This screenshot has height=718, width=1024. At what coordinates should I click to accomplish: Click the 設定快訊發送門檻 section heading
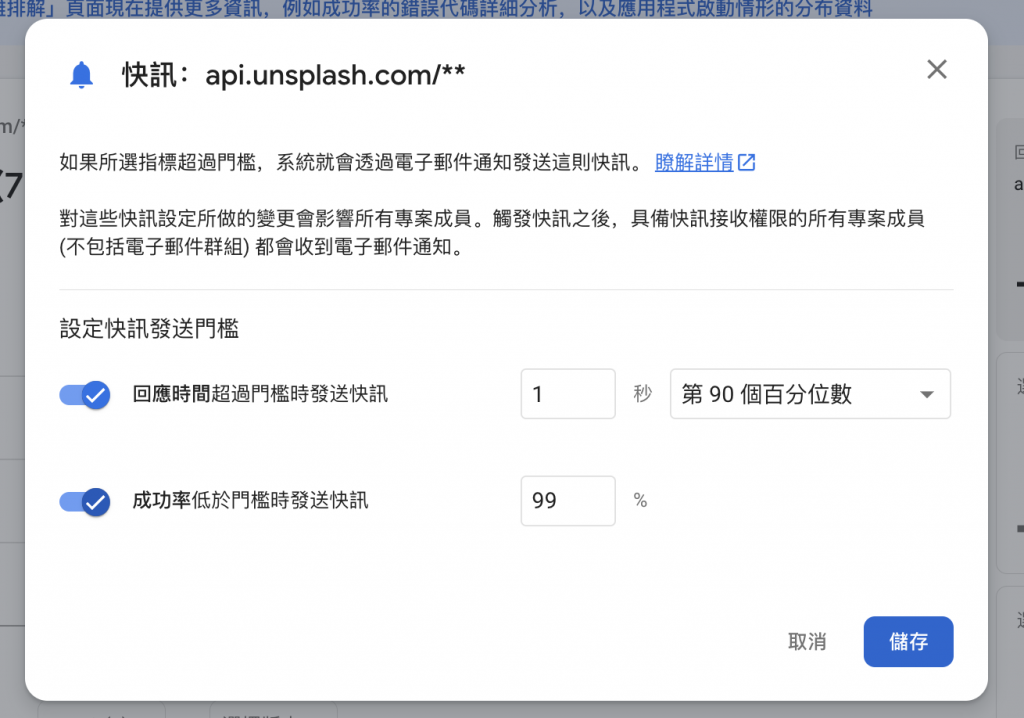point(149,328)
